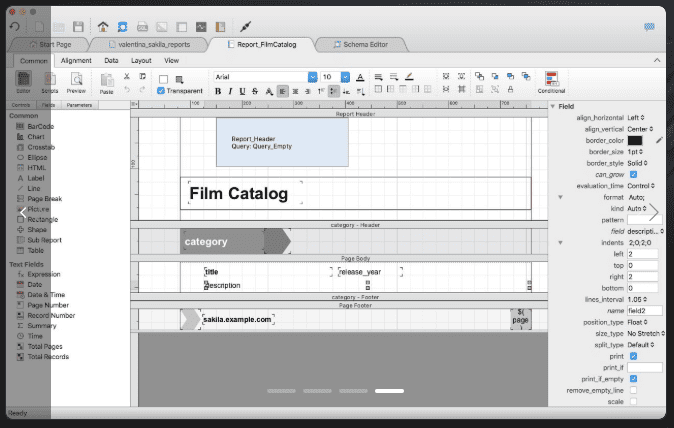The image size is (674, 428).
Task: Open the Home icon in top toolbar
Action: [x=103, y=27]
